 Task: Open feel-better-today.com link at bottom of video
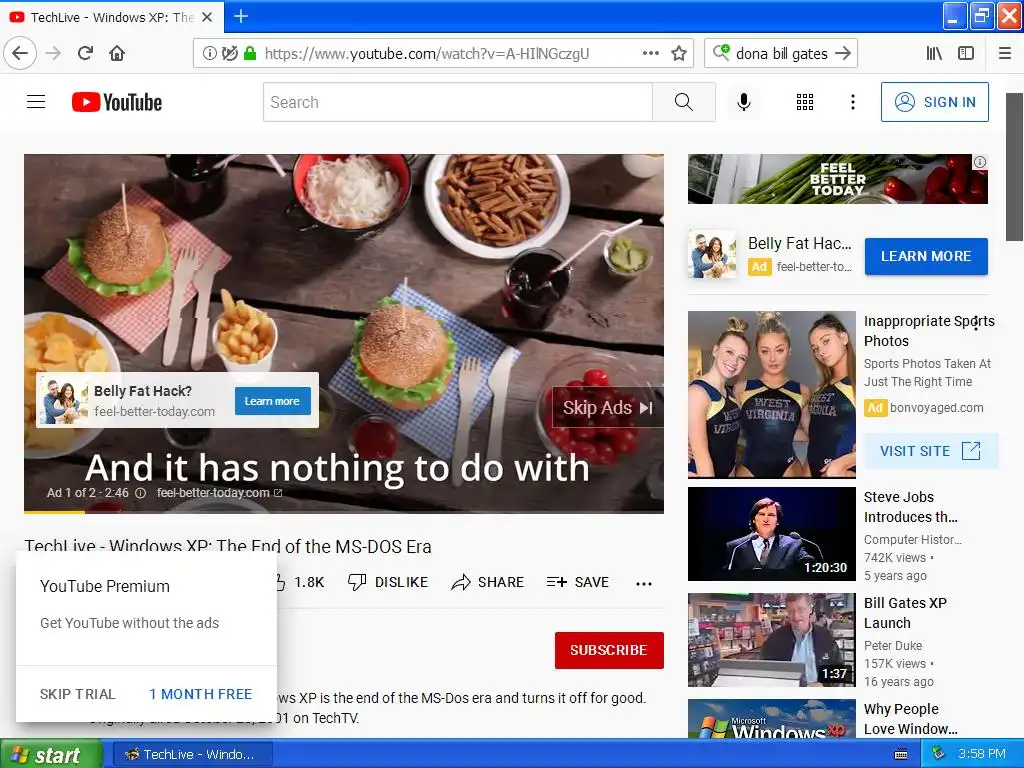[219, 493]
